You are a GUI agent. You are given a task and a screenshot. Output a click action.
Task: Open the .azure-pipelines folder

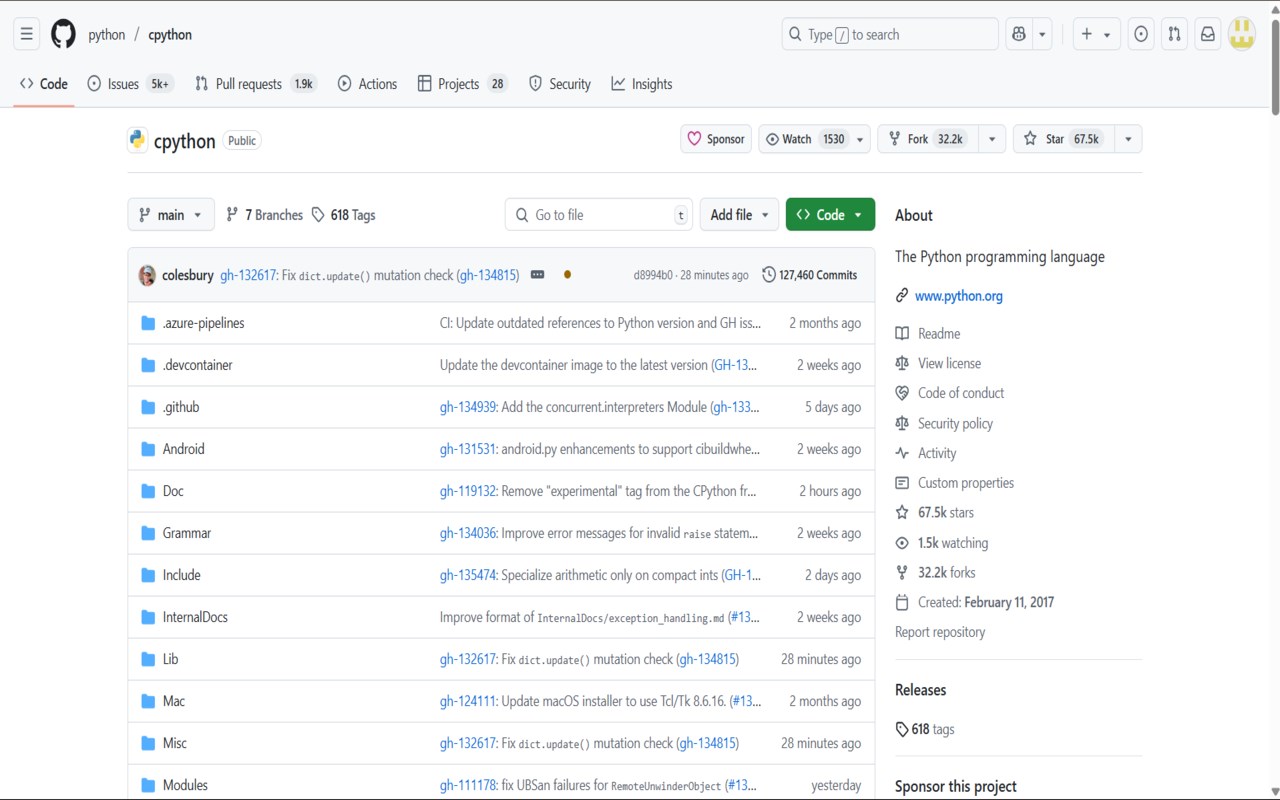[x=203, y=323]
